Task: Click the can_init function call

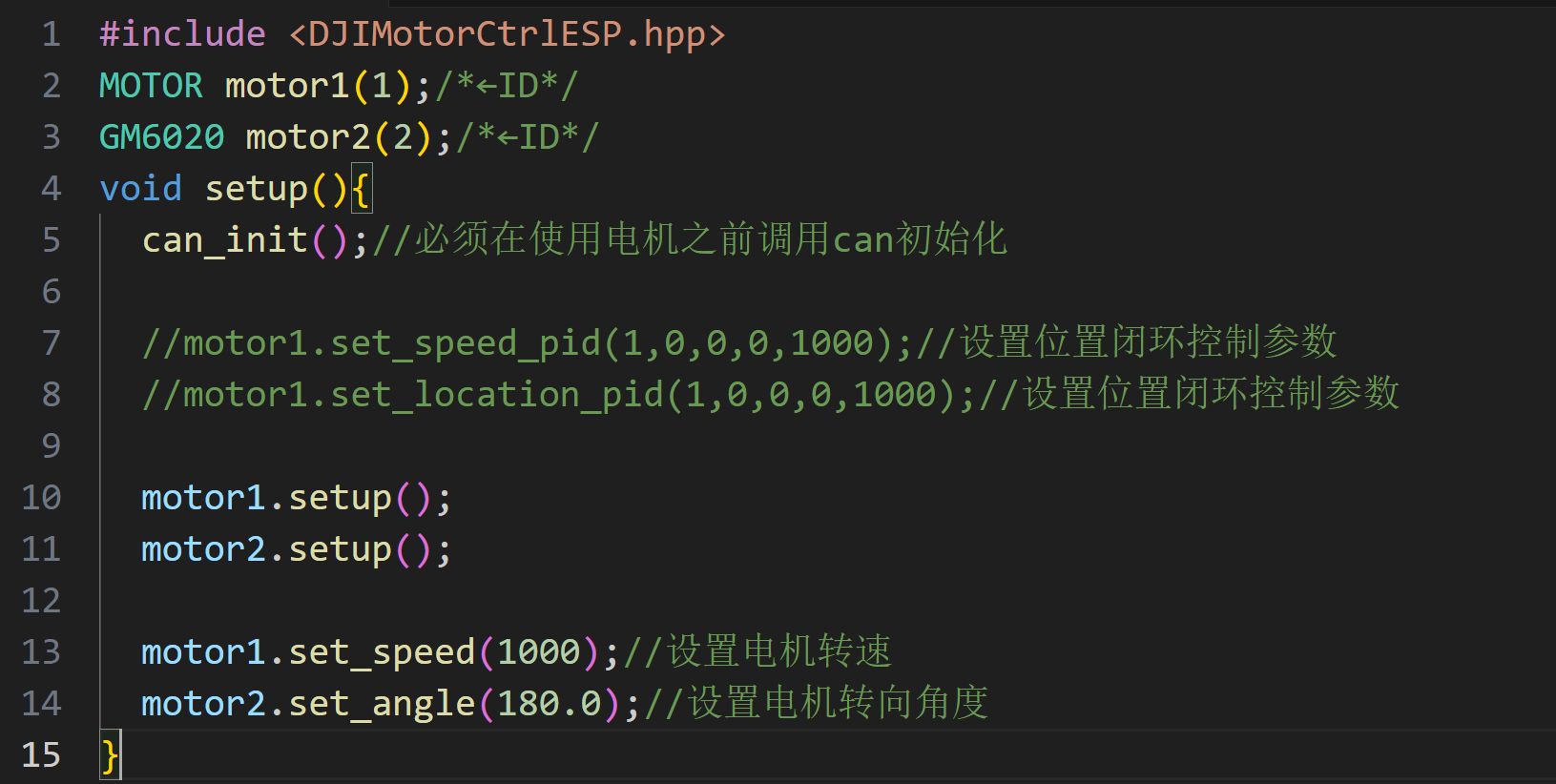Action: click(x=225, y=240)
